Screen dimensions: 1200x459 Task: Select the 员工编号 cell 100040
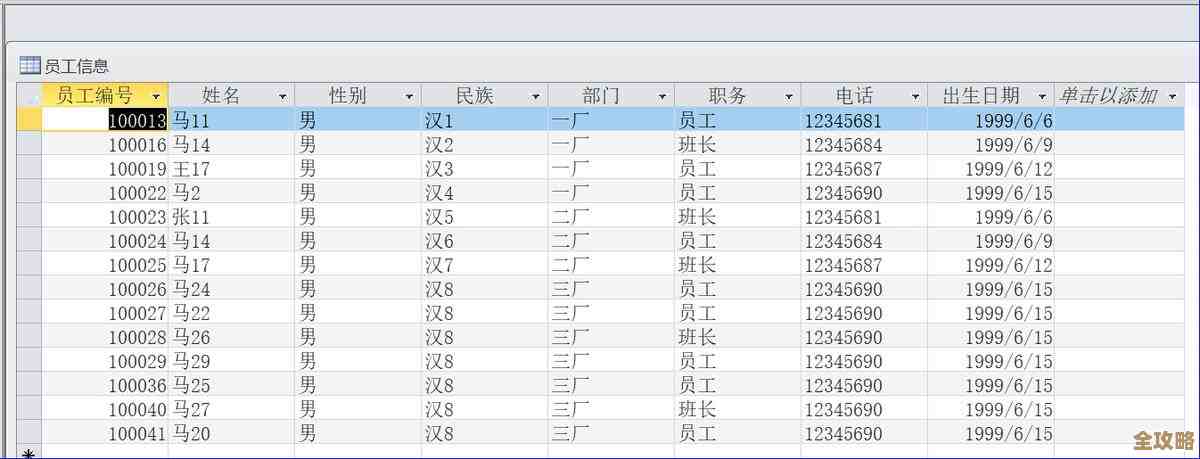(105, 409)
